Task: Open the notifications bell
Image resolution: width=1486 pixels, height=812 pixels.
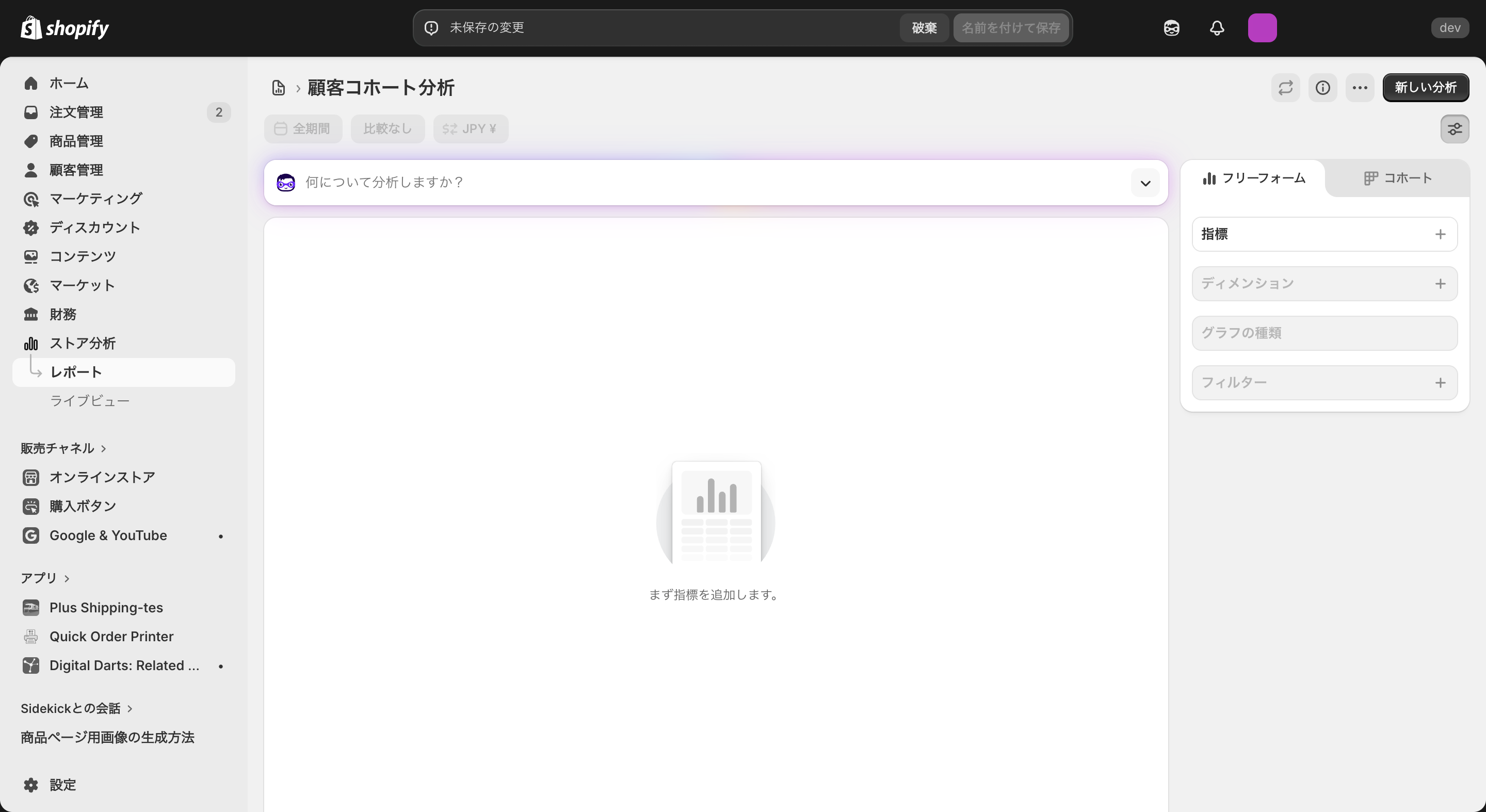Action: (x=1217, y=28)
